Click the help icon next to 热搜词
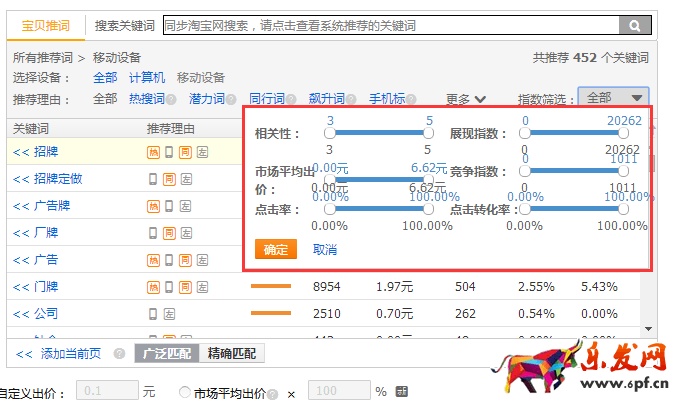Screen dimensions: 679x404 click(171, 99)
